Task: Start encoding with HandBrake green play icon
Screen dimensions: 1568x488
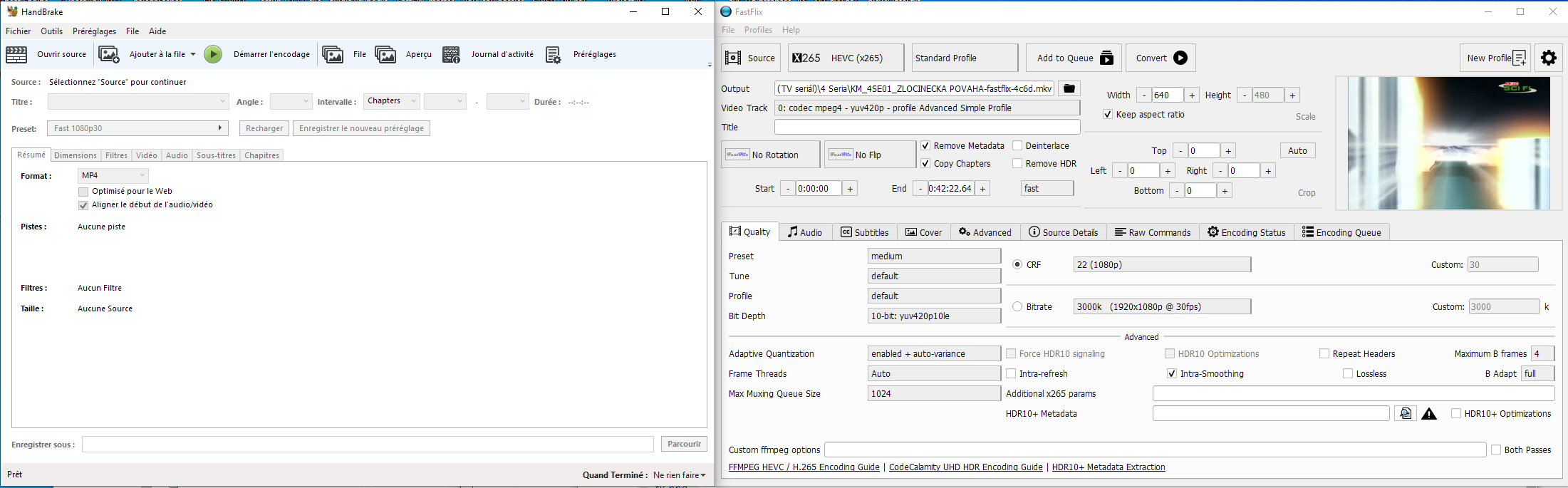Action: 213,54
